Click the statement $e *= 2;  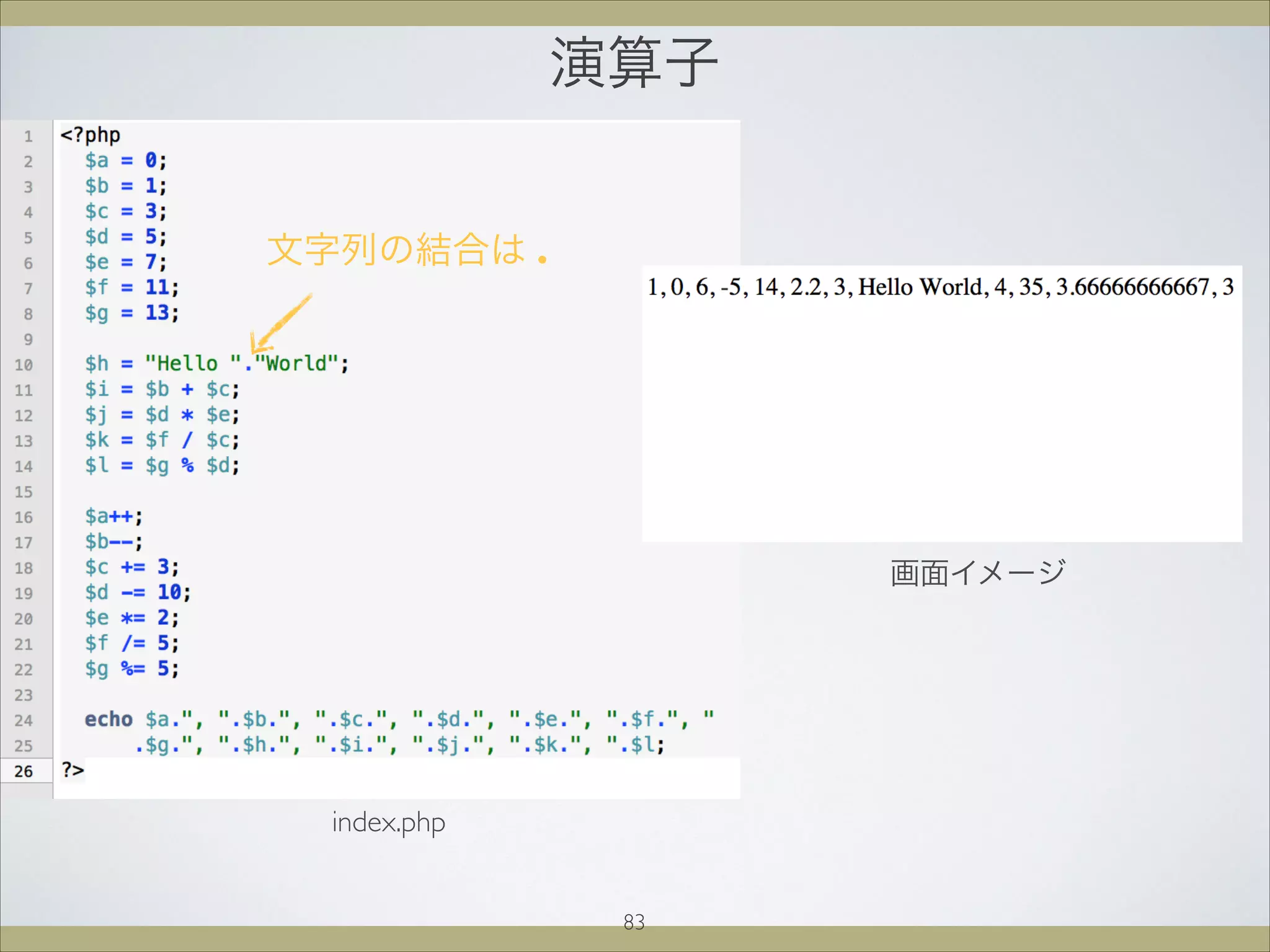click(x=132, y=618)
